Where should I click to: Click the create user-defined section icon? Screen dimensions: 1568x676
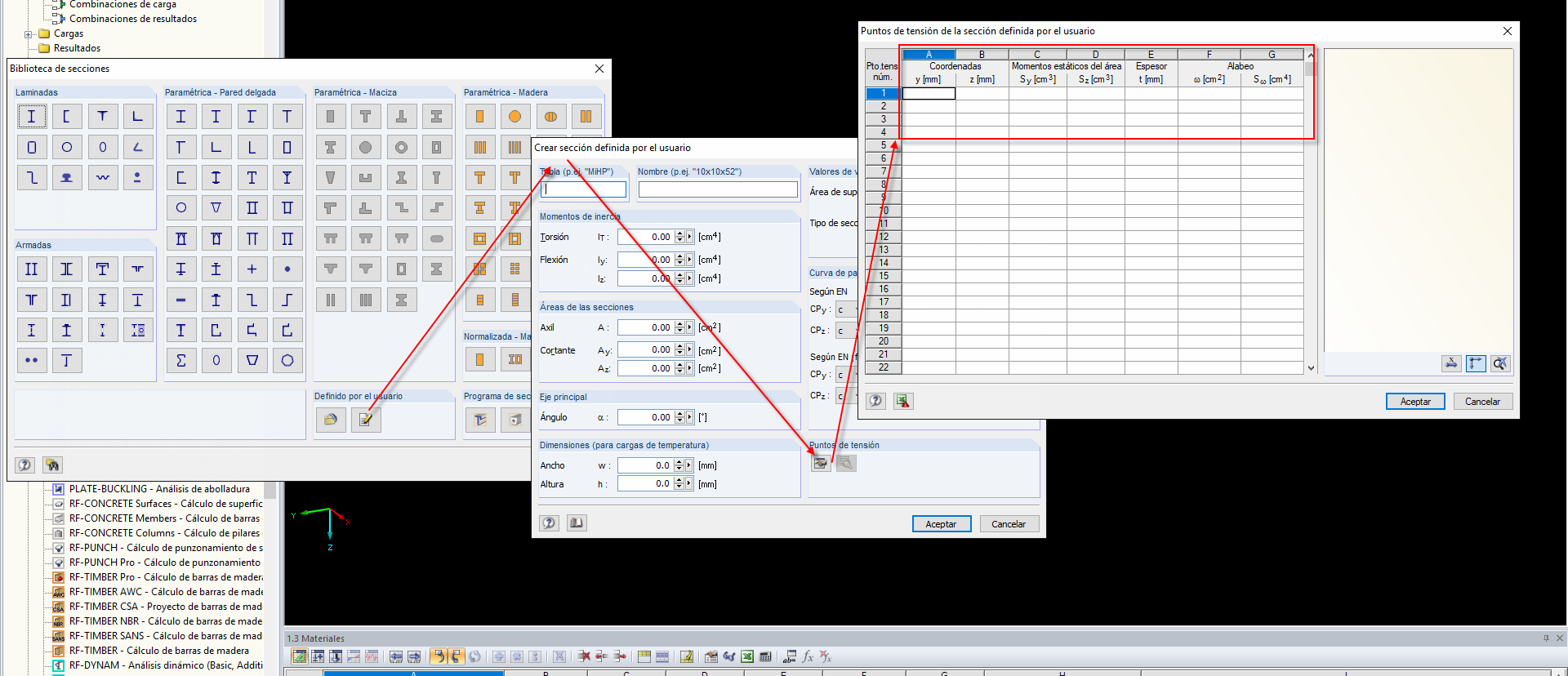tap(366, 420)
